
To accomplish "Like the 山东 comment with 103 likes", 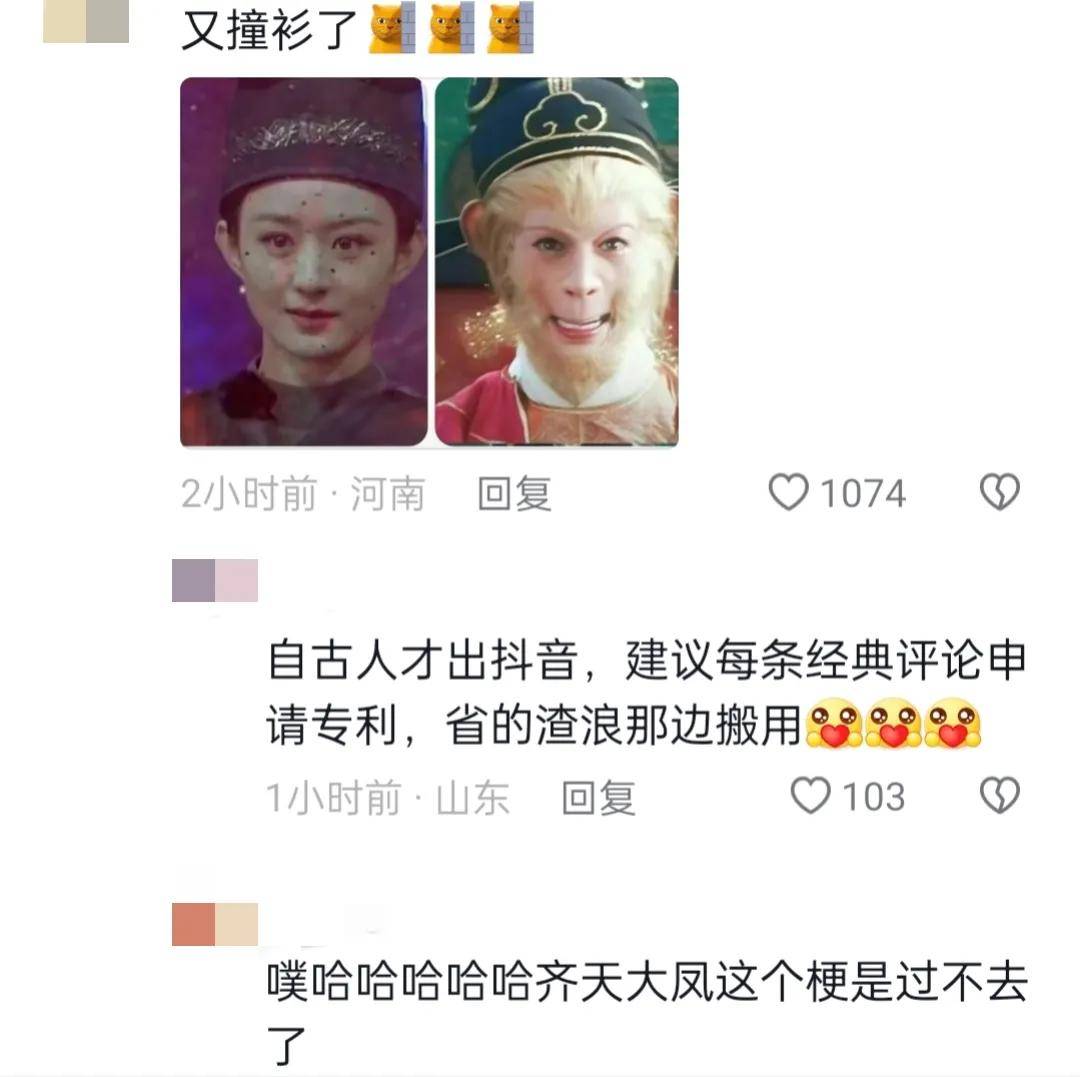I will (810, 795).
